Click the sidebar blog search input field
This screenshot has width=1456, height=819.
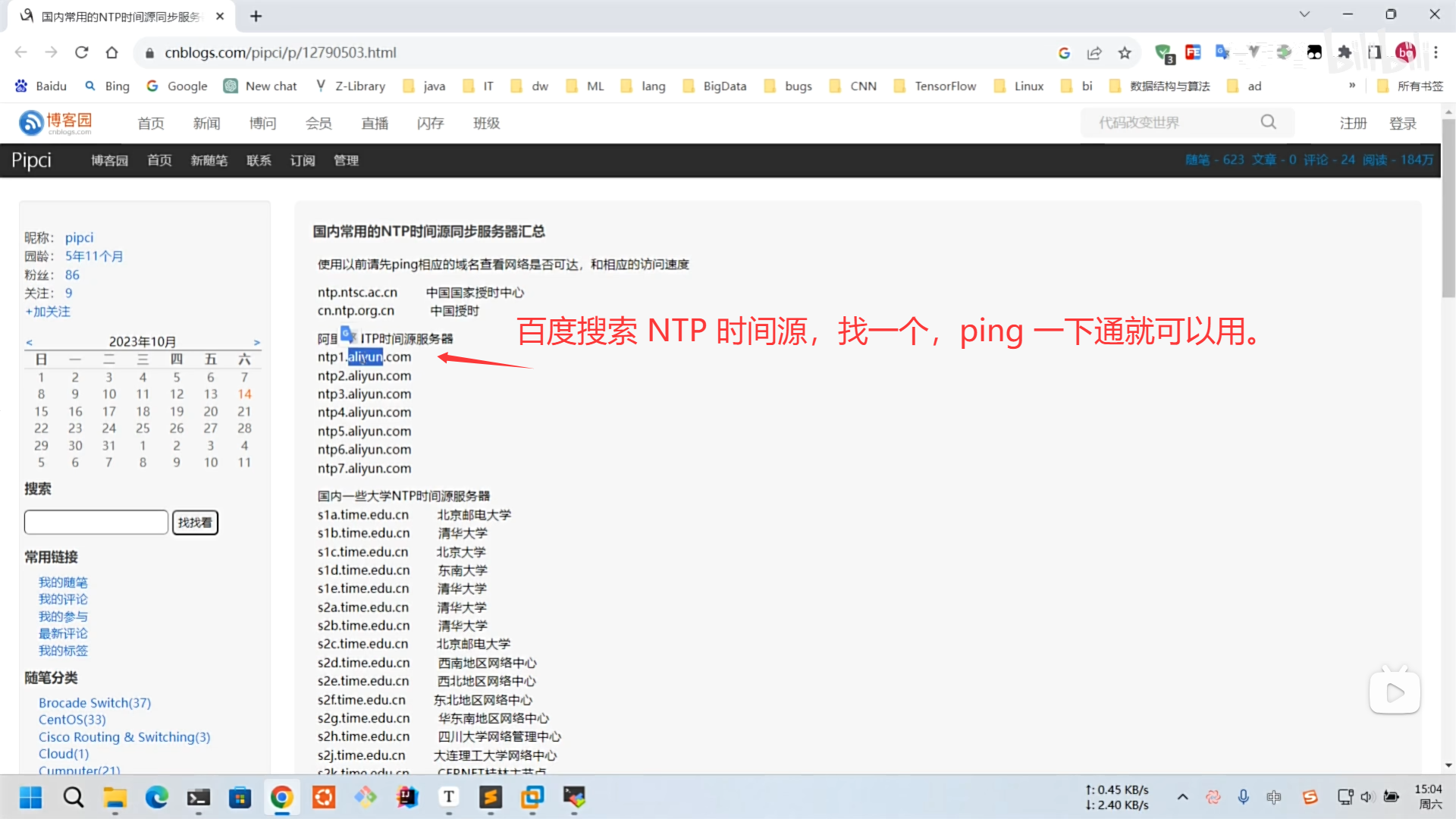coord(96,522)
